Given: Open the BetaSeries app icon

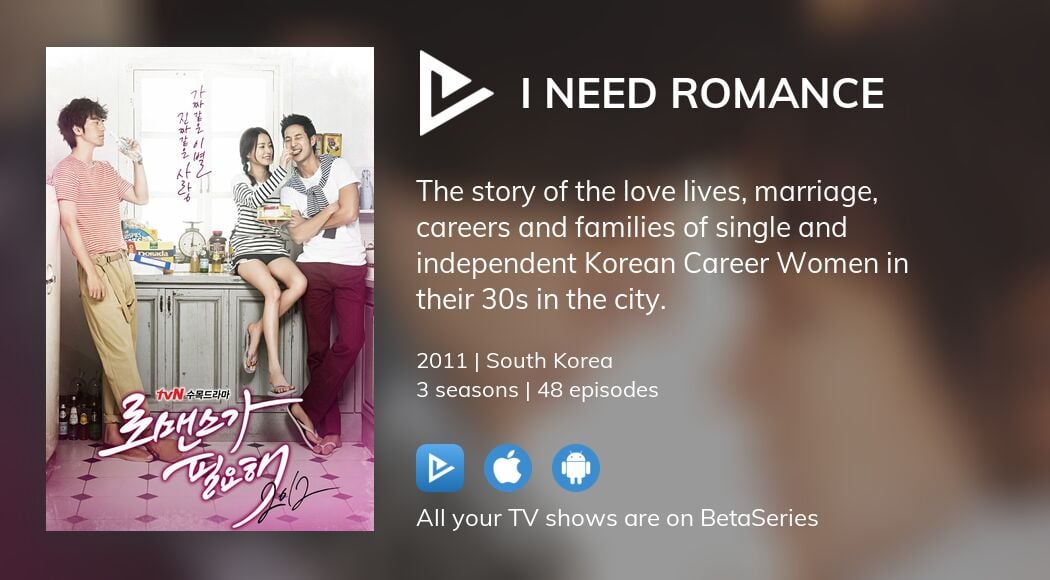Looking at the screenshot, I should click(x=440, y=468).
